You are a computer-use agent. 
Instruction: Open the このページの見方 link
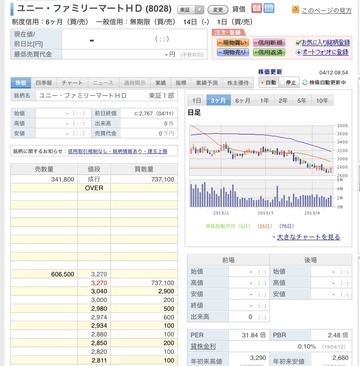pos(326,11)
